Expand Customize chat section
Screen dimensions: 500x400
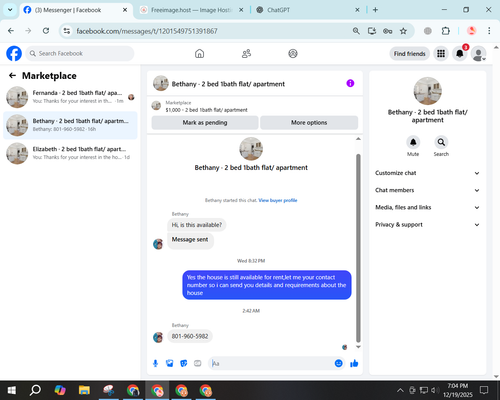pos(427,173)
